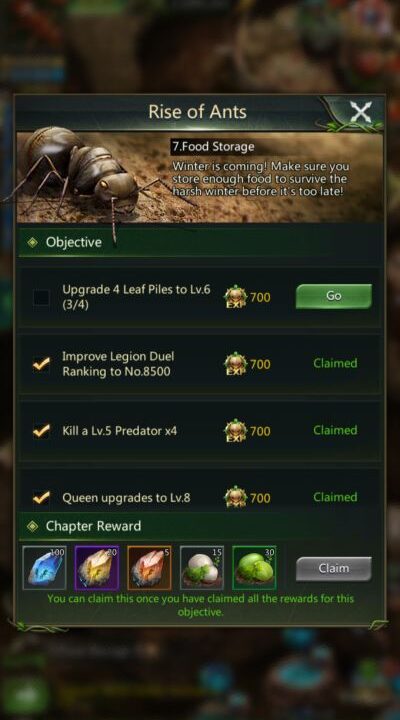
Task: Click the green Go button
Action: tap(334, 296)
